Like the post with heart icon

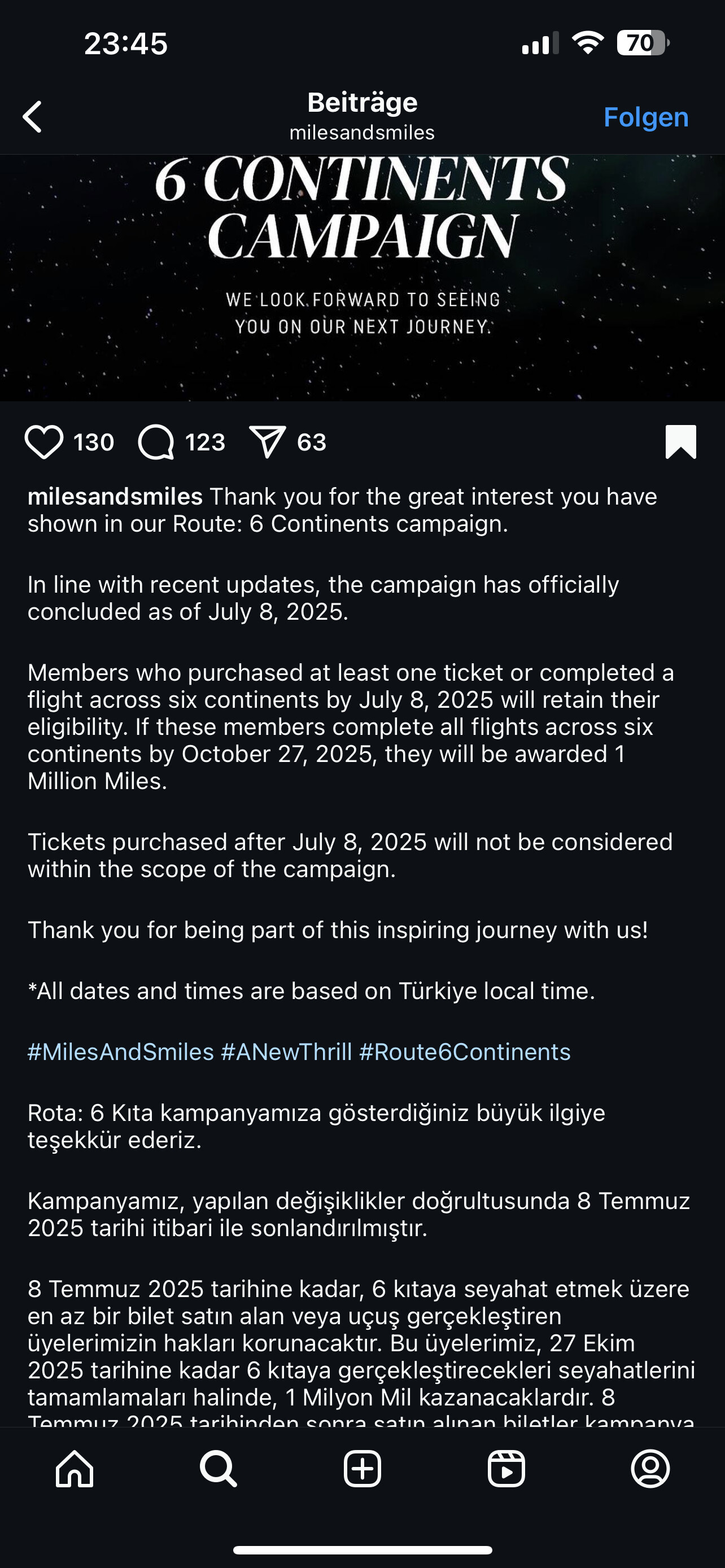[x=44, y=442]
